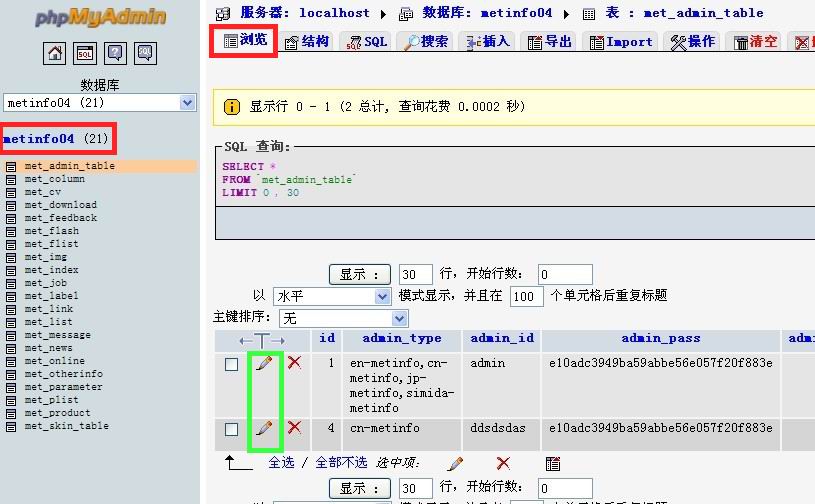The height and width of the screenshot is (504, 815).
Task: Delete row with id 1 red X
Action: (294, 362)
